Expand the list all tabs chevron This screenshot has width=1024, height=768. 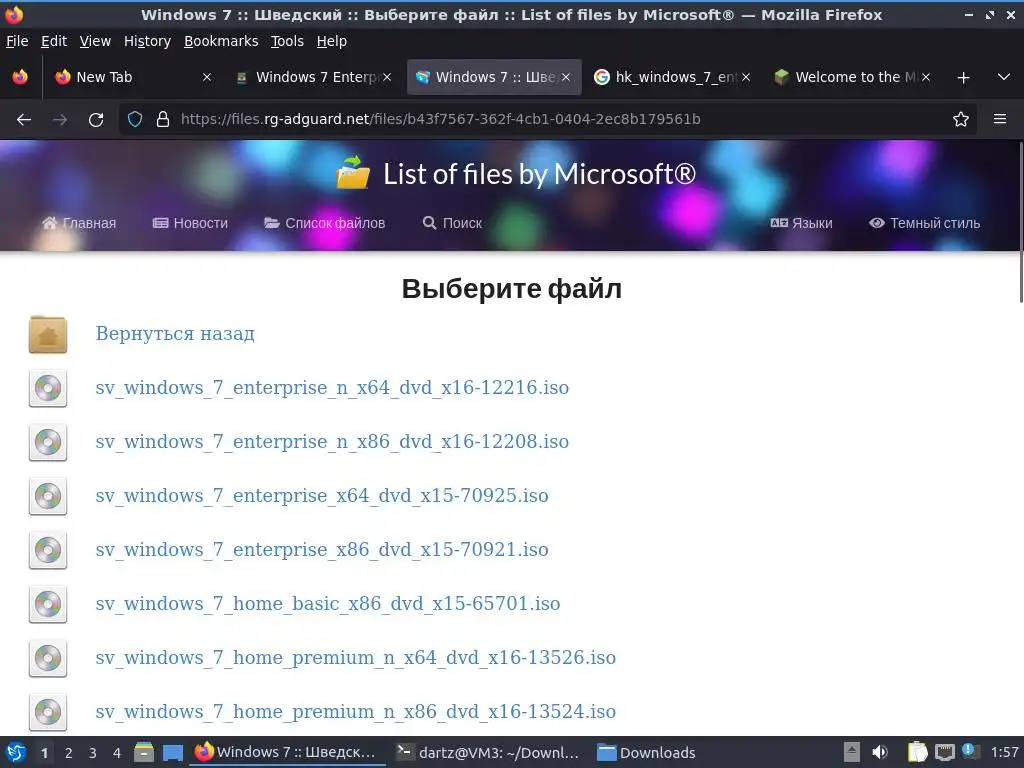coord(1004,77)
